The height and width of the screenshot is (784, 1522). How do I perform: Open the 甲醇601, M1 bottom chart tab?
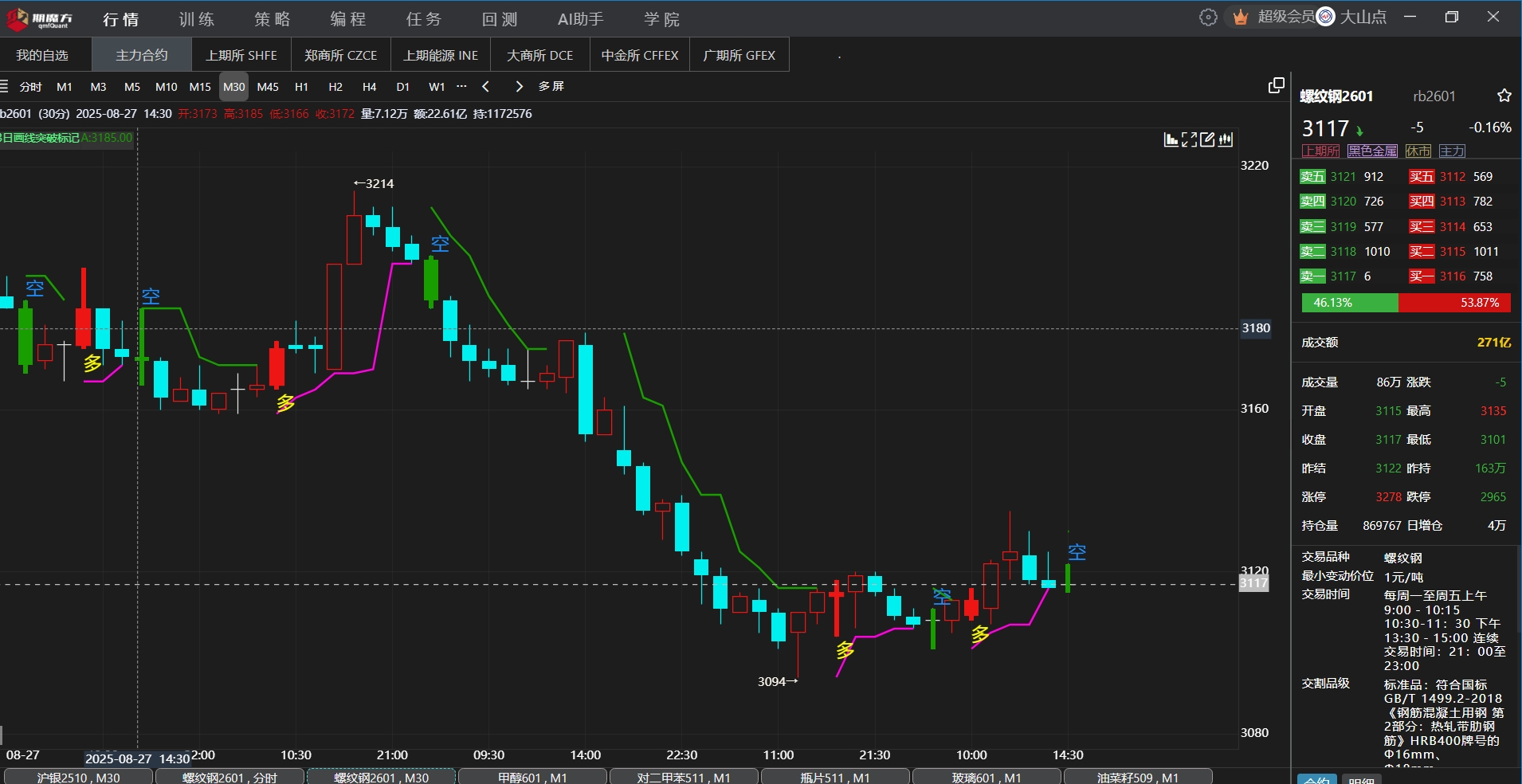[x=532, y=777]
